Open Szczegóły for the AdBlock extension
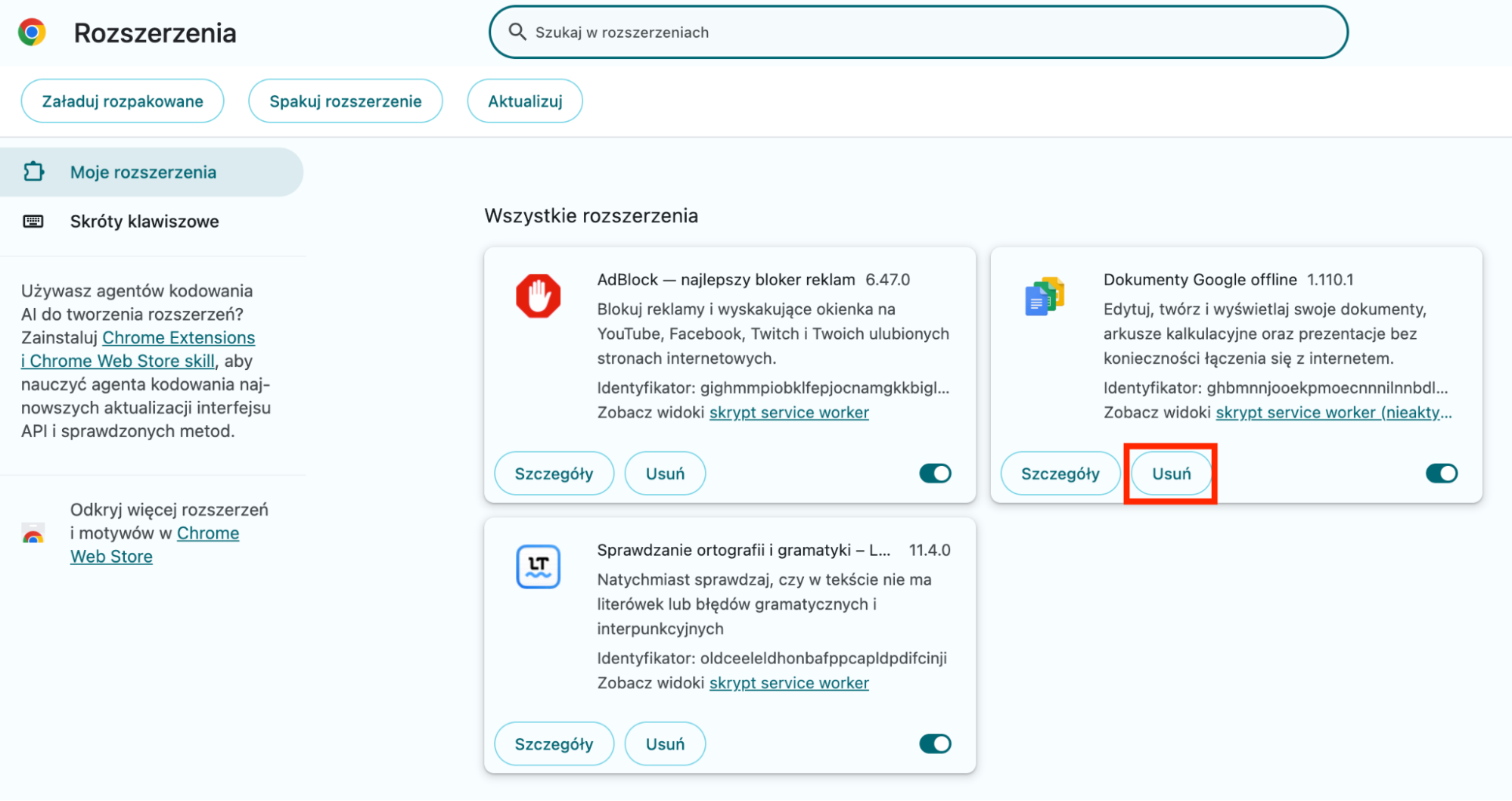Screen dimensions: 1512x801 (554, 473)
